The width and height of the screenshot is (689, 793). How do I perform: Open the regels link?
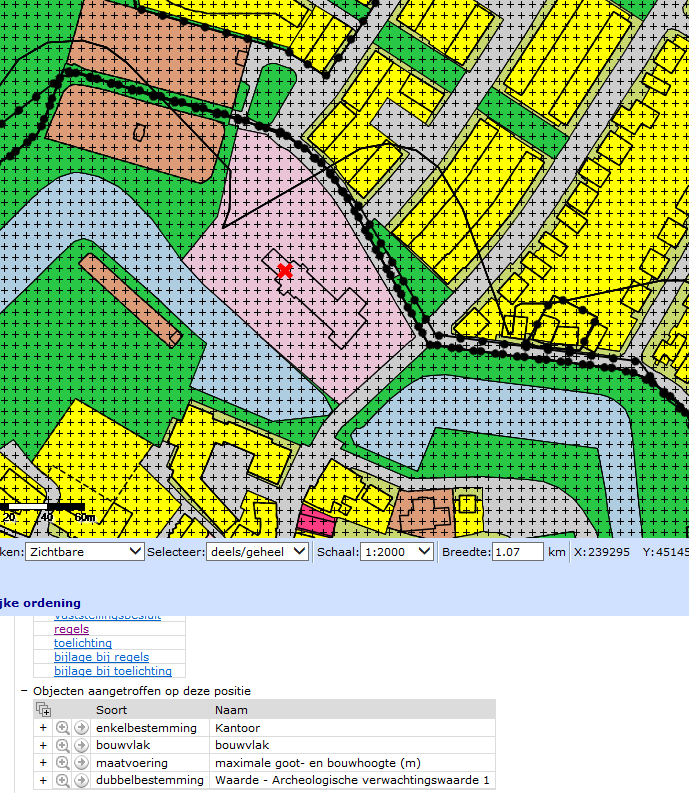(71, 629)
